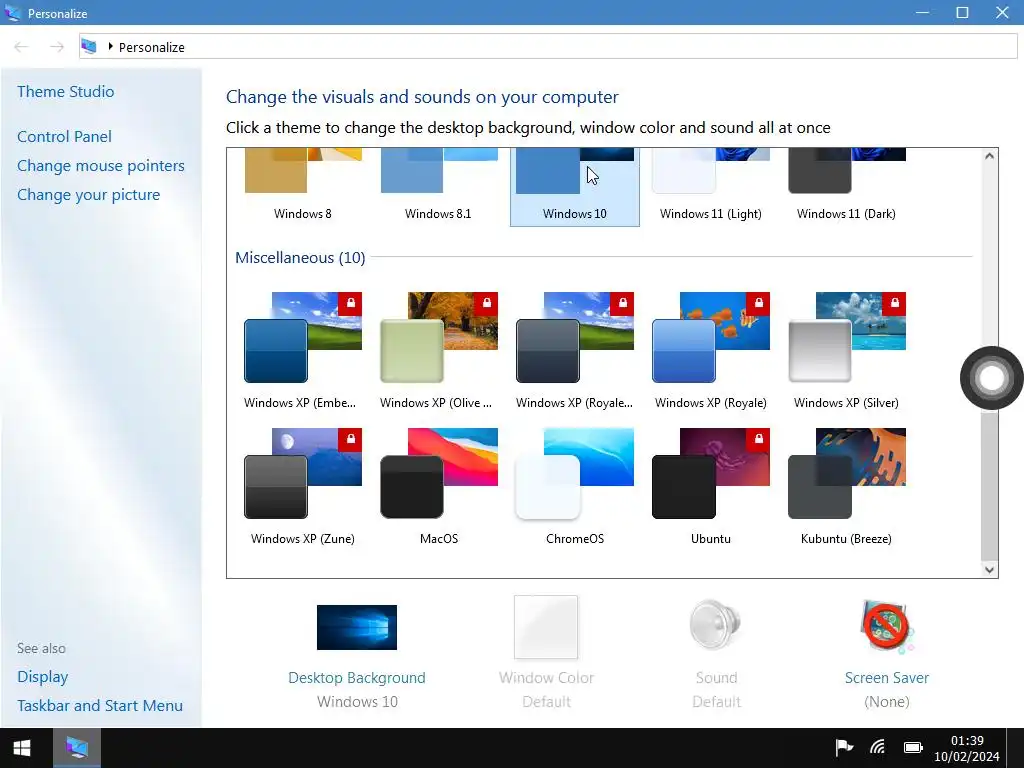Viewport: 1024px width, 768px height.
Task: Open the Display link
Action: 42,677
